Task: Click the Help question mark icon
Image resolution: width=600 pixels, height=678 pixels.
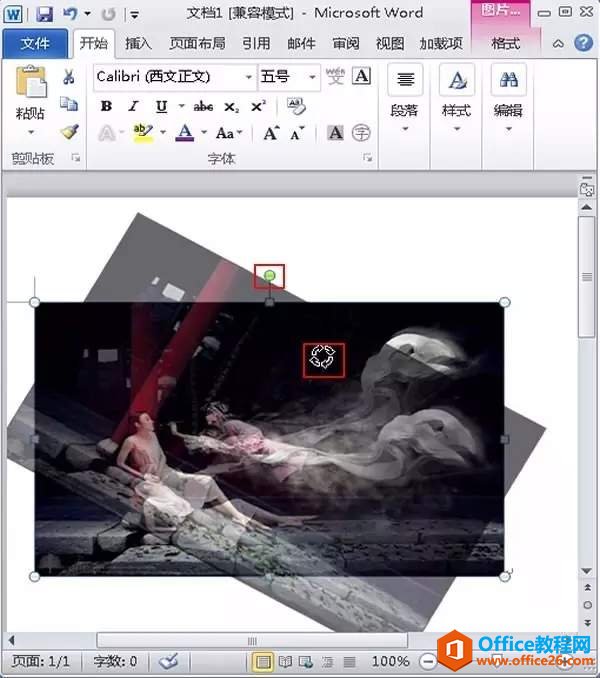Action: tap(584, 43)
